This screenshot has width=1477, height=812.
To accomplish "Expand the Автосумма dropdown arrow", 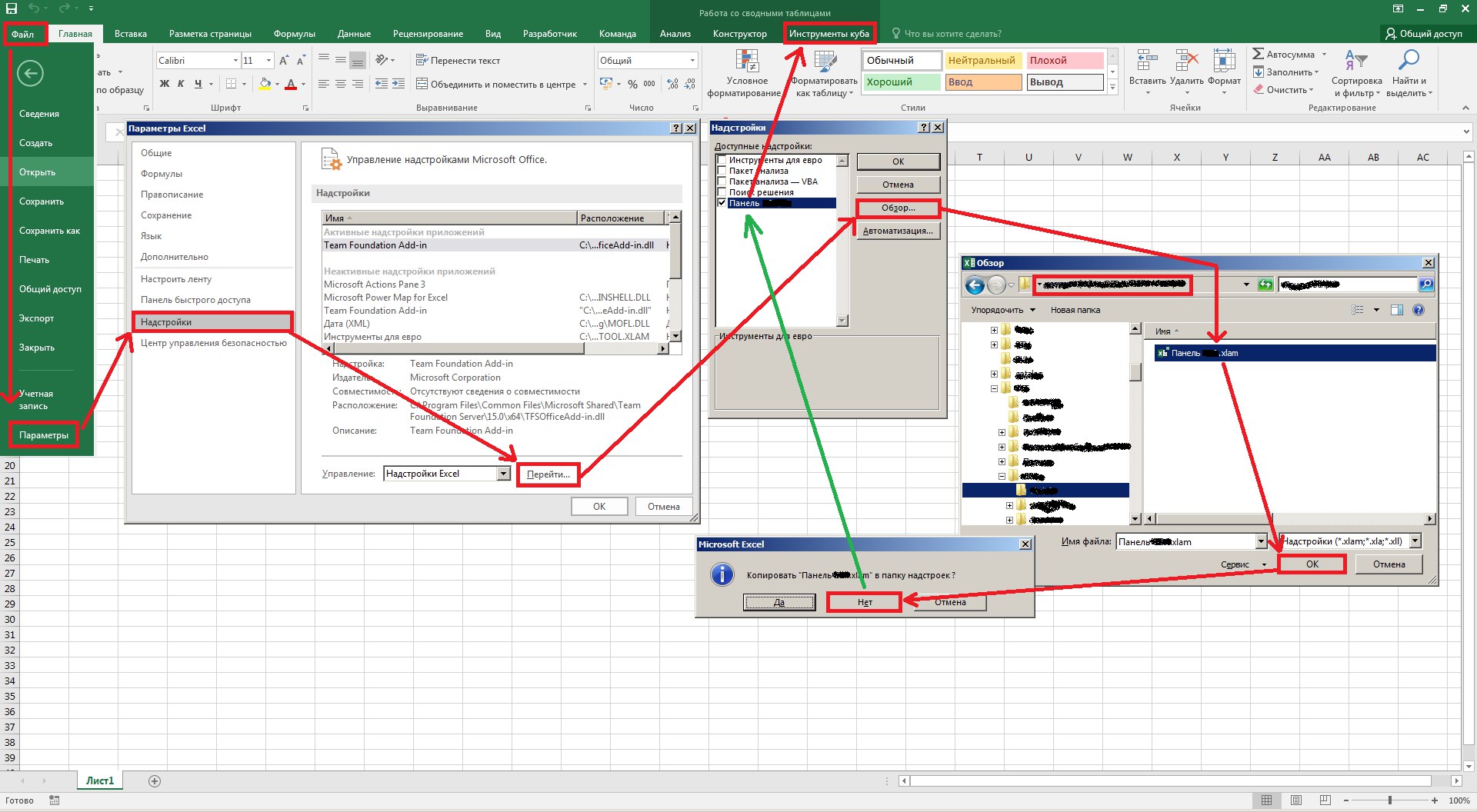I will click(1324, 55).
